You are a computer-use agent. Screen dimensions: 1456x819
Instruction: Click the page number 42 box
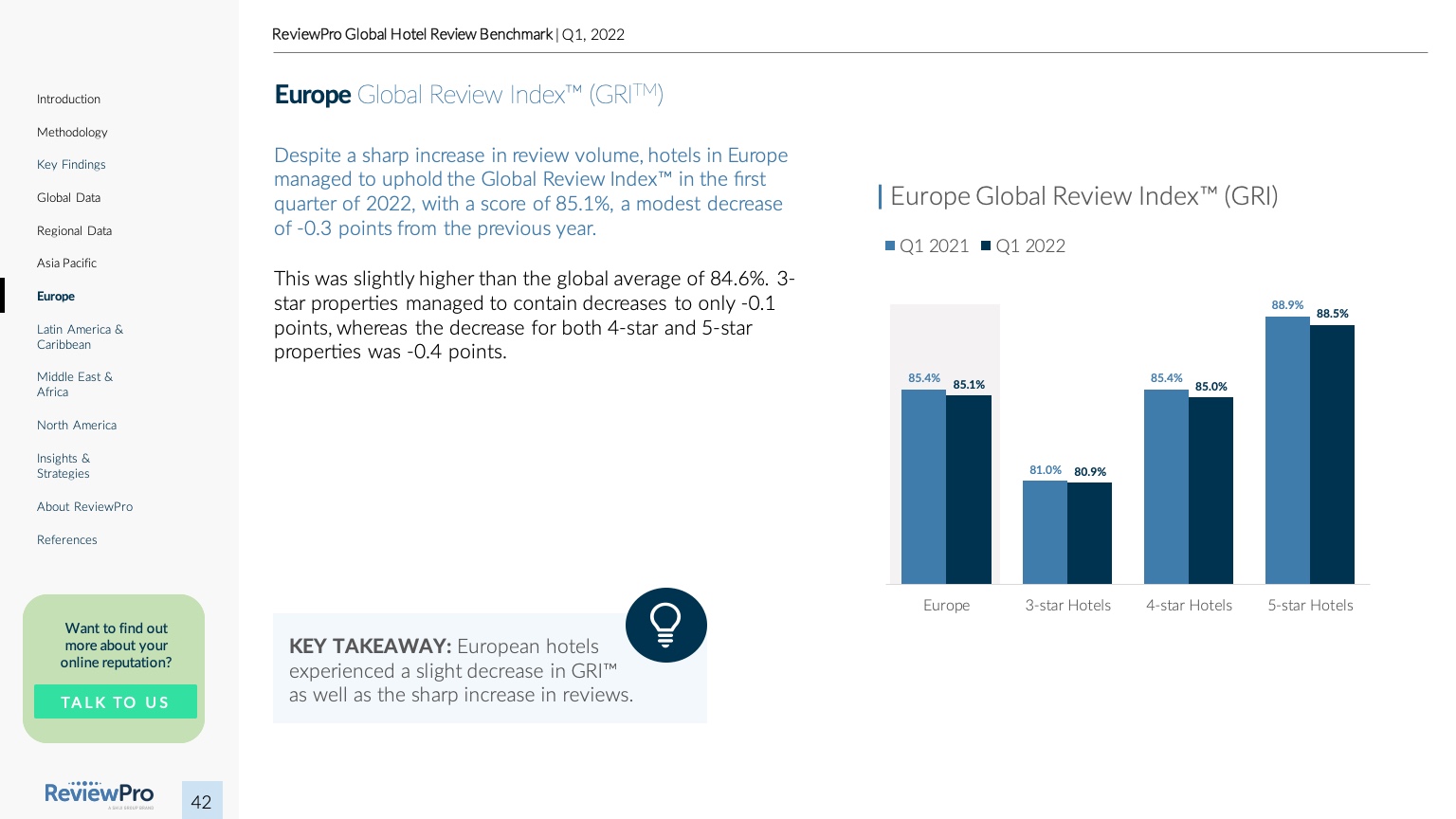click(202, 801)
